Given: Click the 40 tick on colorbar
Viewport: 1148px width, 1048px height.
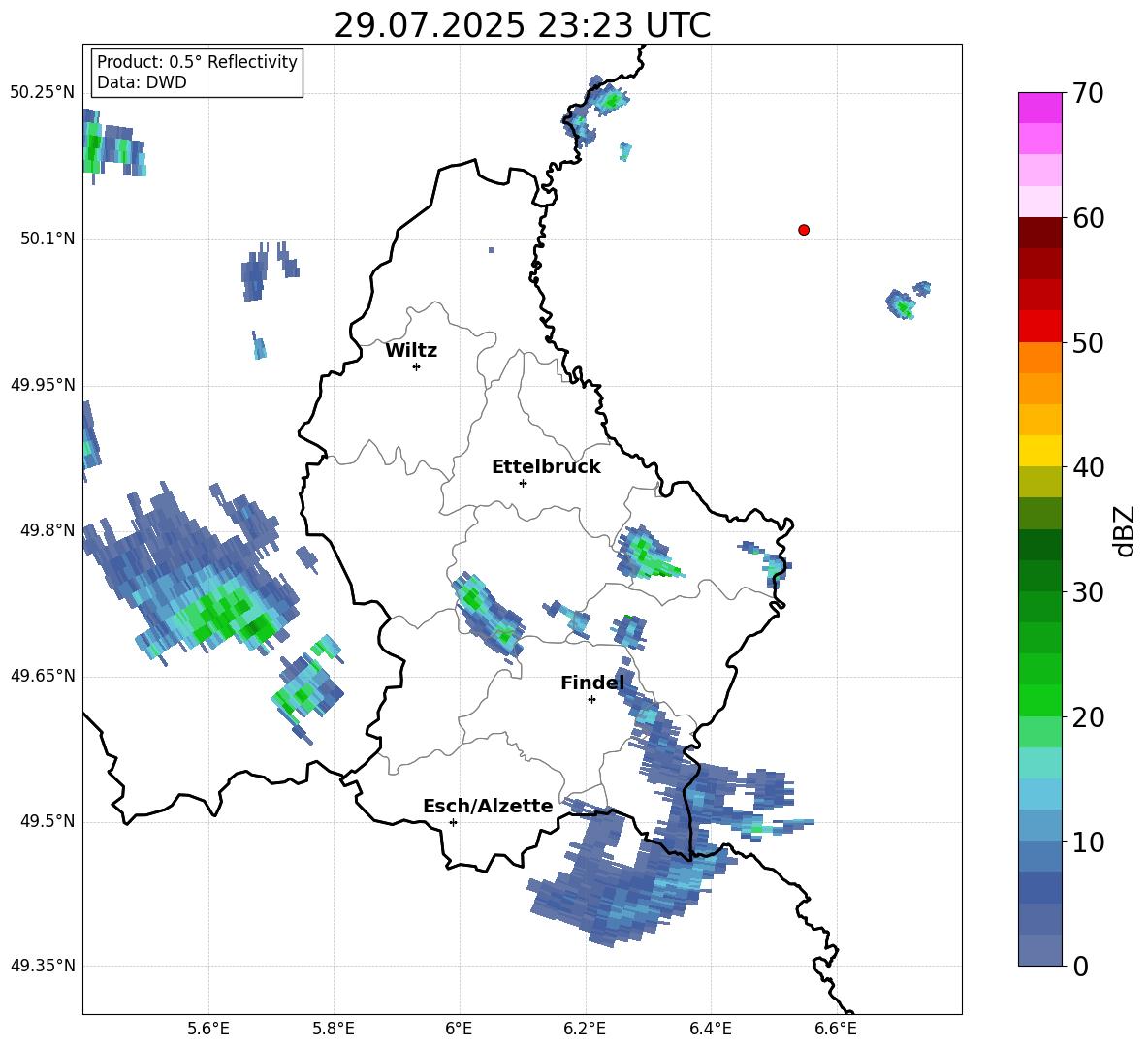Looking at the screenshot, I should click(1087, 467).
